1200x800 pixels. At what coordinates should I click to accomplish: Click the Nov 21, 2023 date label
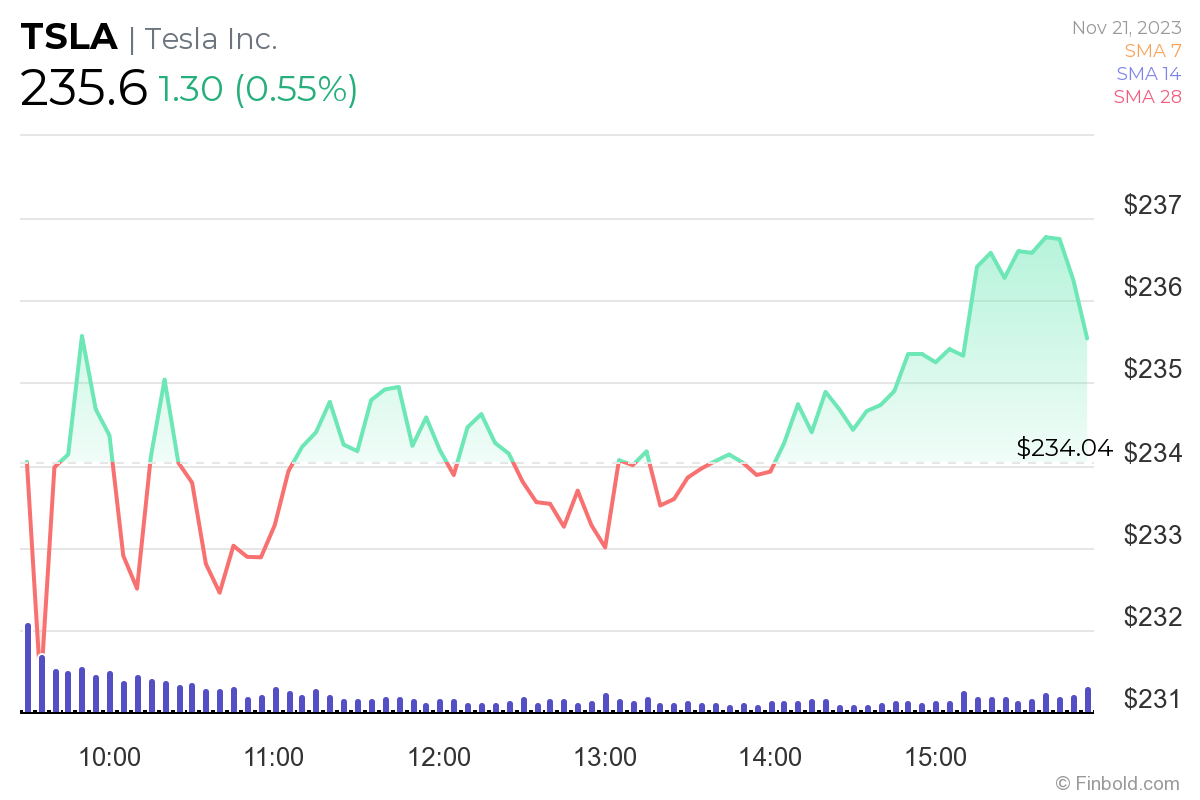coord(1126,28)
